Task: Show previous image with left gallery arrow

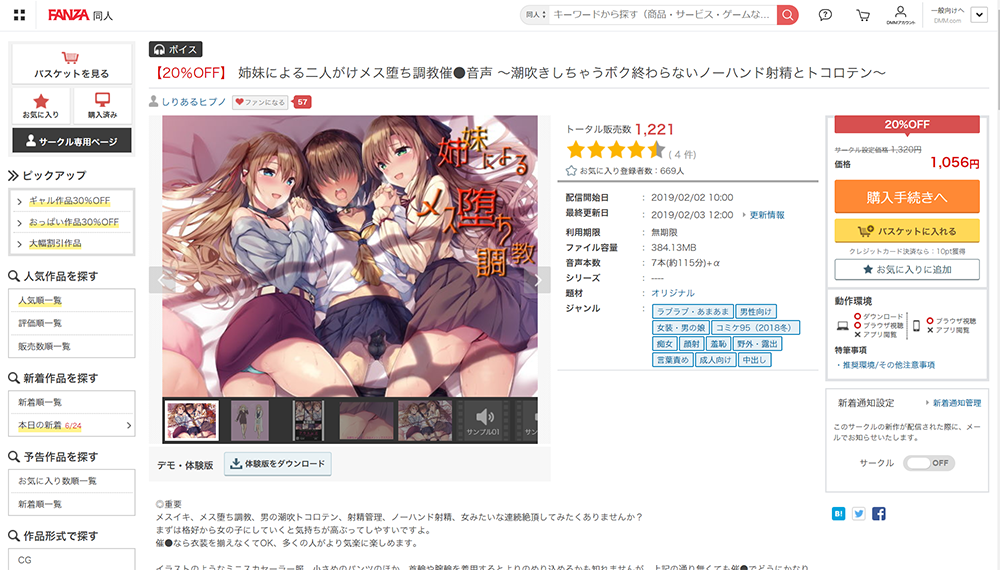Action: pyautogui.click(x=162, y=280)
